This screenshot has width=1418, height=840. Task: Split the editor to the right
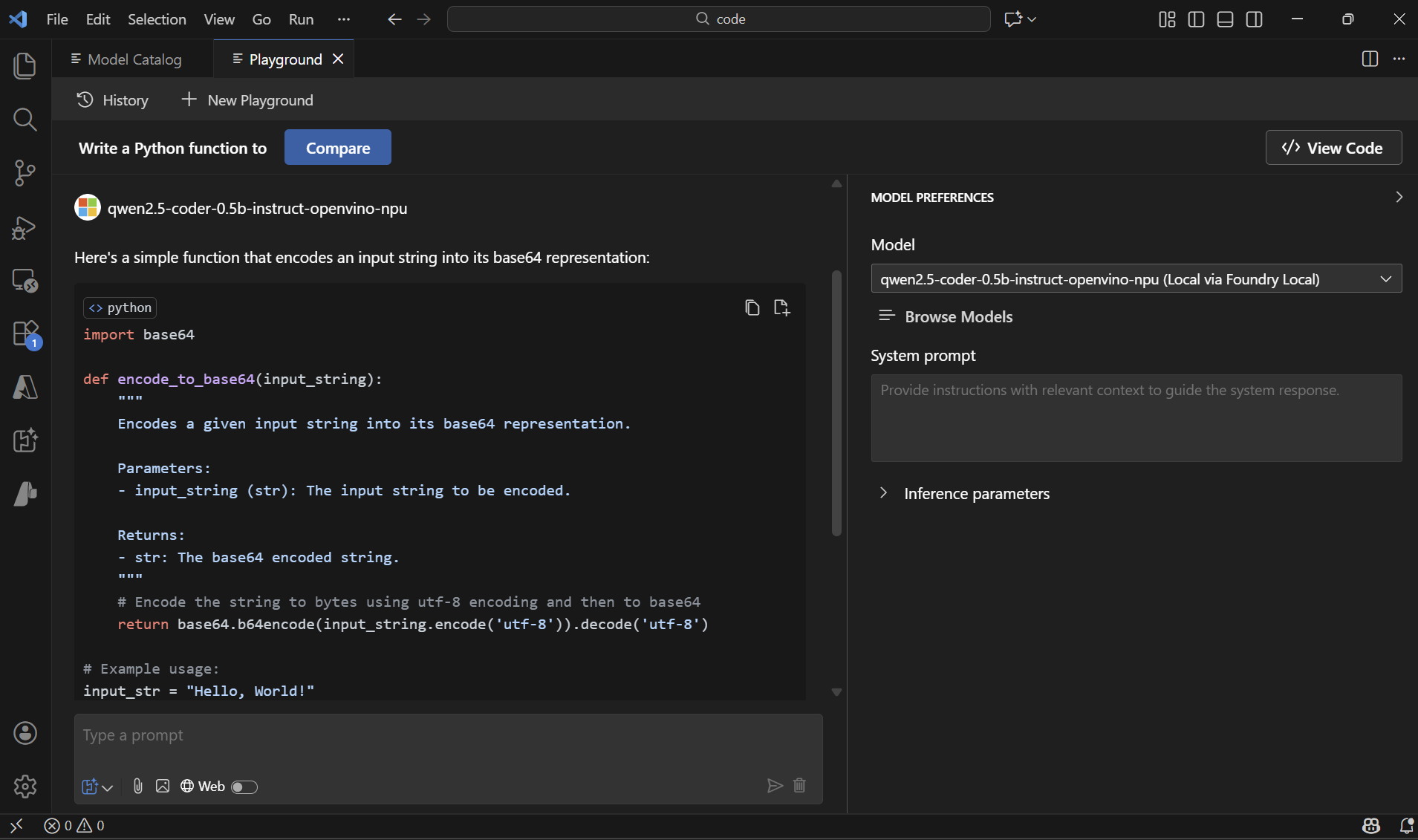1370,59
